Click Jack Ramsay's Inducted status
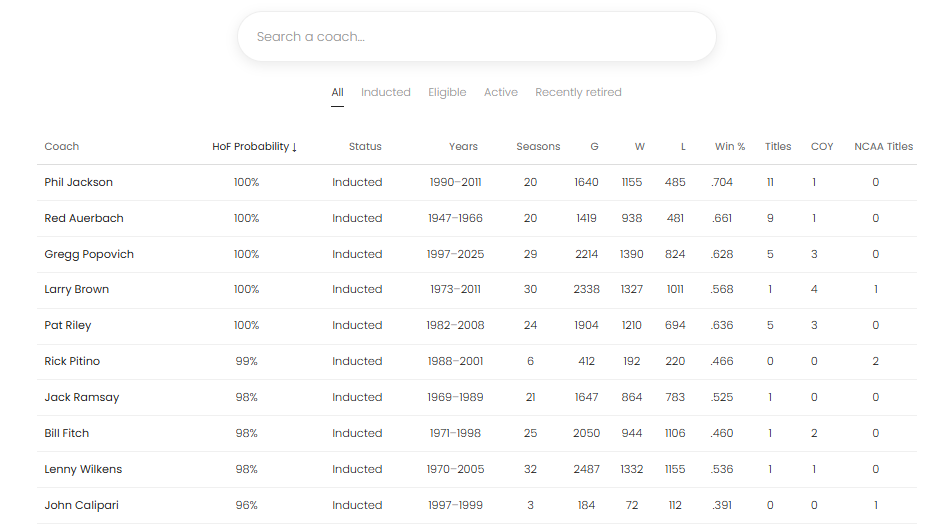 [x=357, y=397]
